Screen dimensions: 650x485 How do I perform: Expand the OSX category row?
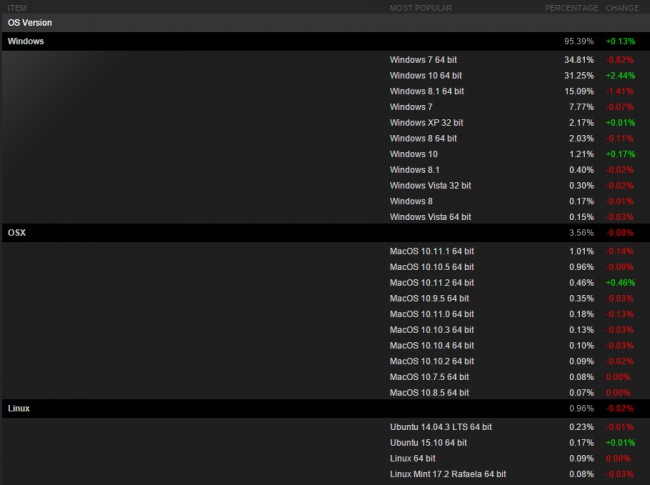click(x=326, y=233)
